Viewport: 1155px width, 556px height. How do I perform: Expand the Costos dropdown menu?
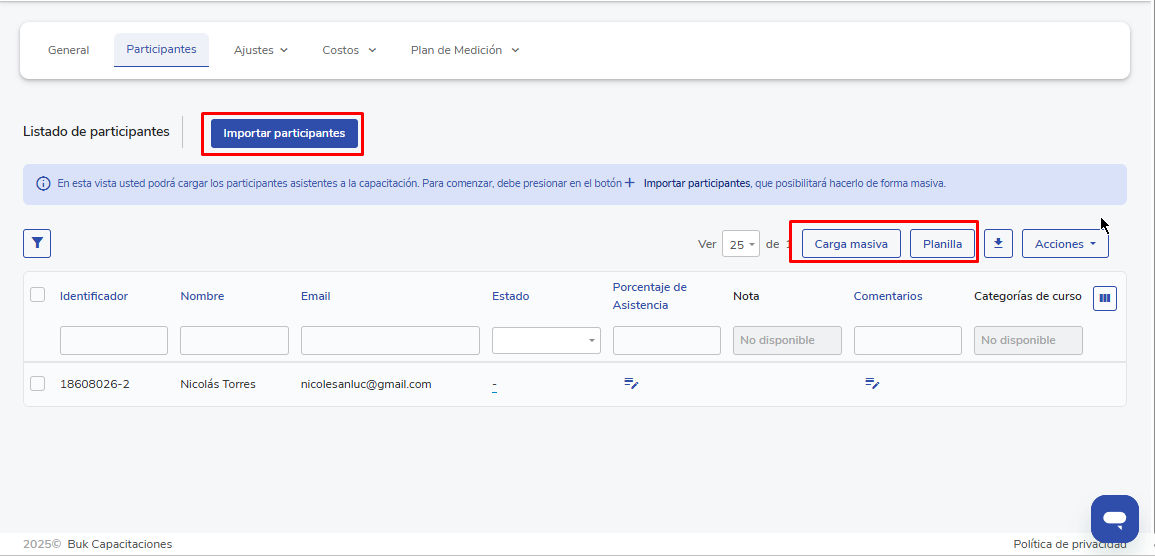(349, 50)
